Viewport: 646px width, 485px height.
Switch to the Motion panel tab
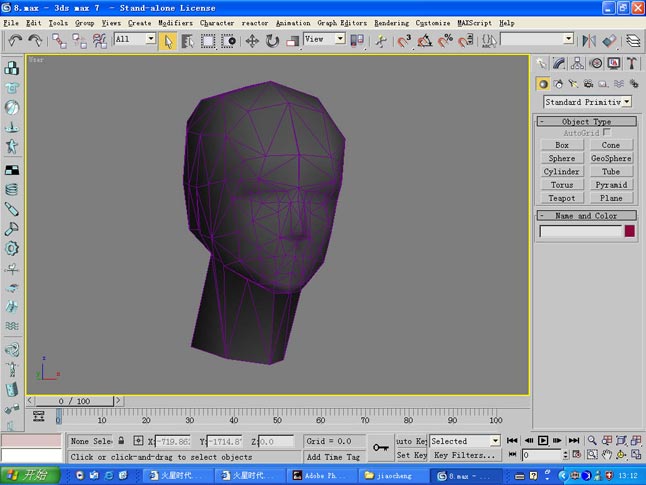[x=596, y=63]
